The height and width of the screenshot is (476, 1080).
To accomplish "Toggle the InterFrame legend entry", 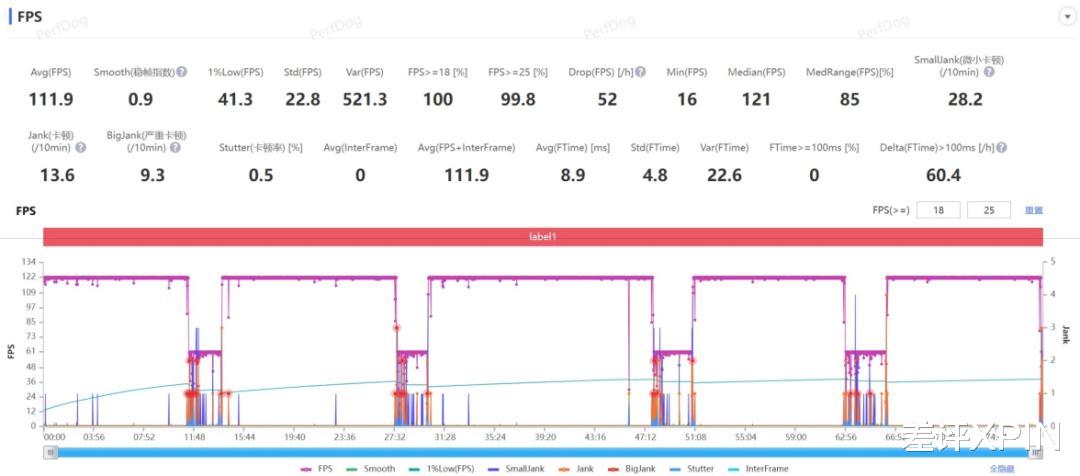I will coord(758,468).
